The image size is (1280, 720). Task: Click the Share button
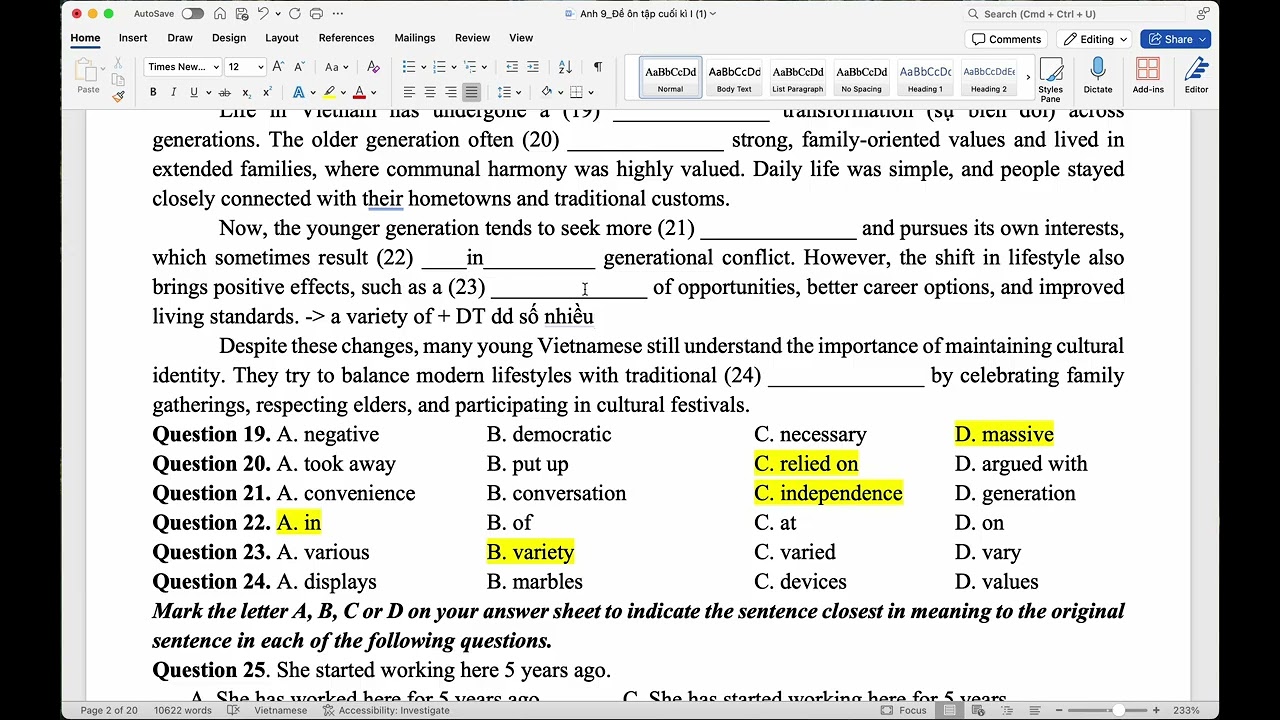[1176, 39]
